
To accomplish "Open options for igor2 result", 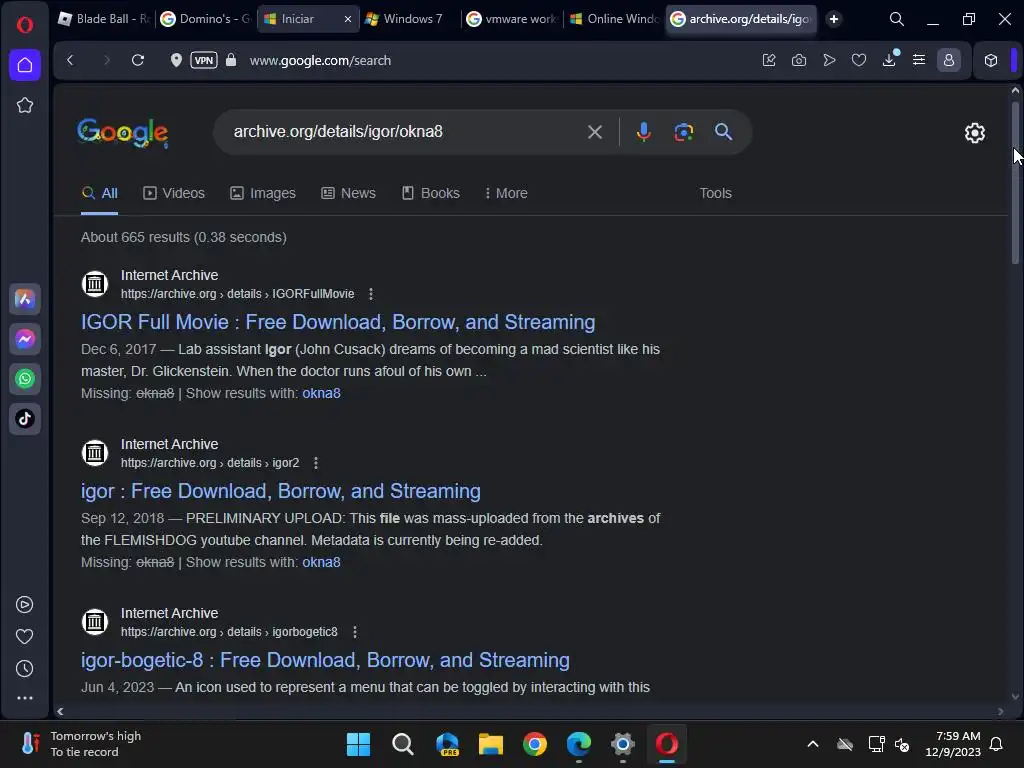I will click(x=316, y=463).
